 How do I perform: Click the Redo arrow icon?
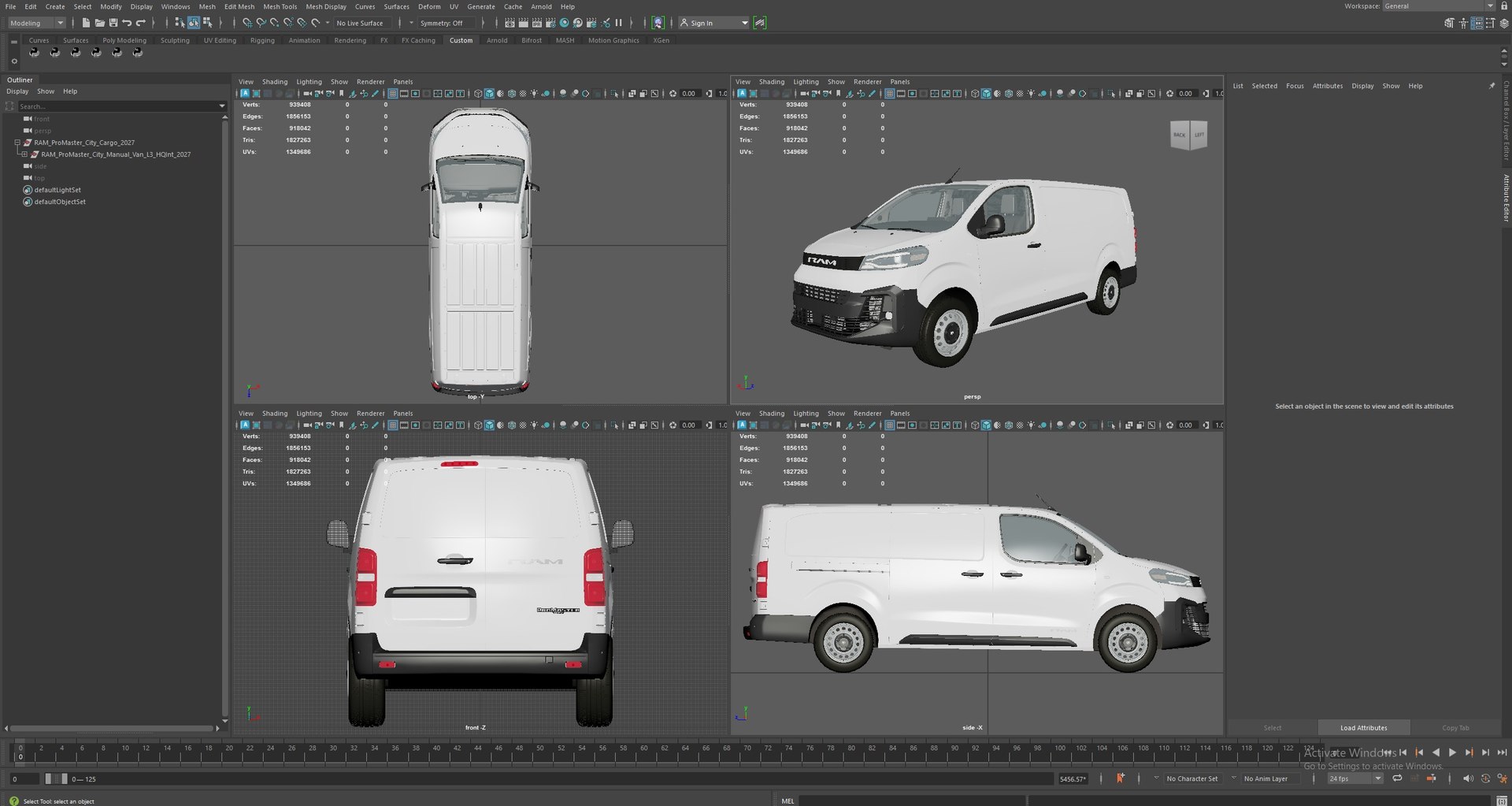coord(140,23)
